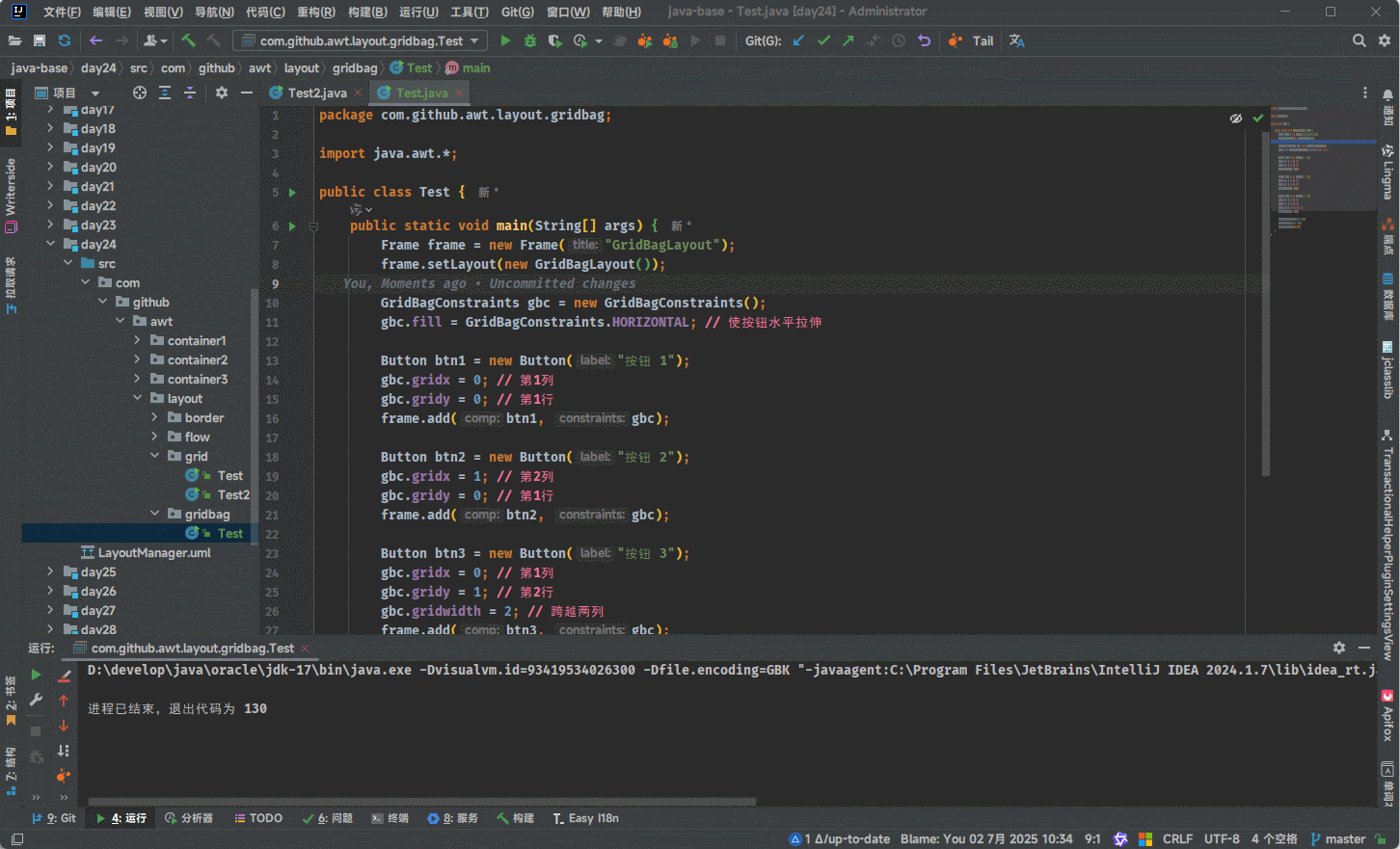Expand the day25 folder in project tree
1400x849 pixels.
click(50, 571)
